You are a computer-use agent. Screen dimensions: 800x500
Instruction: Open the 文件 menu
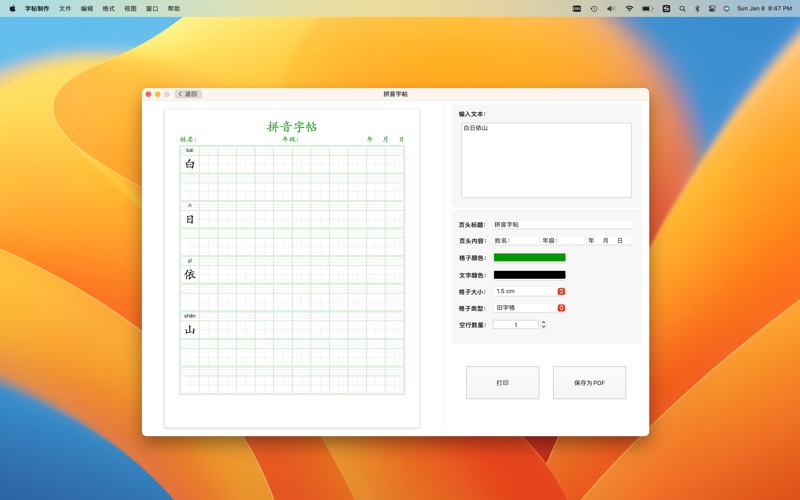click(65, 8)
